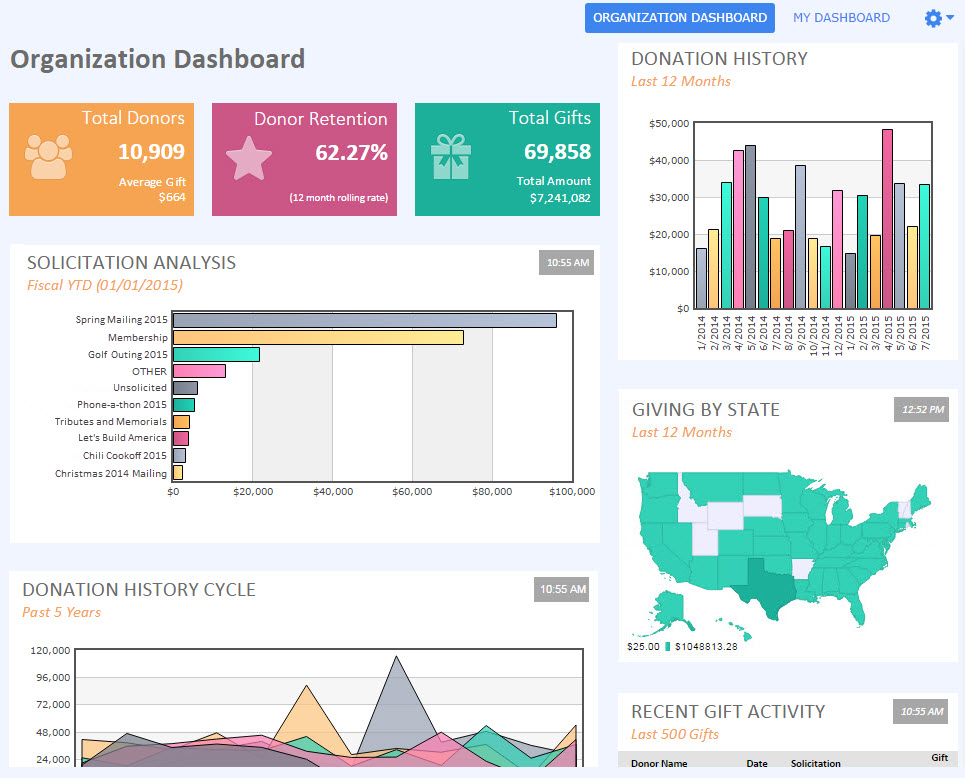Image resolution: width=965 pixels, height=778 pixels.
Task: Sort by the Donor Name column header
Action: (x=659, y=764)
